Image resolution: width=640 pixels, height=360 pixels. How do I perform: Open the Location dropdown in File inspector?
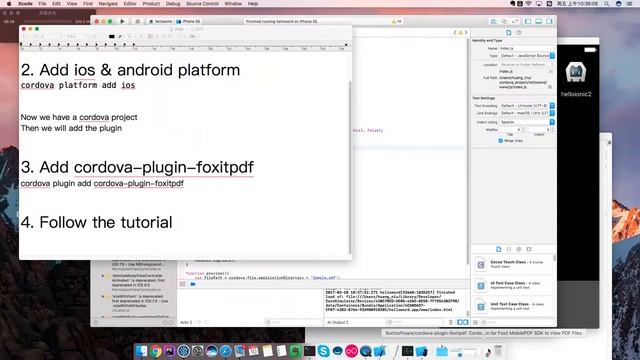pos(527,64)
